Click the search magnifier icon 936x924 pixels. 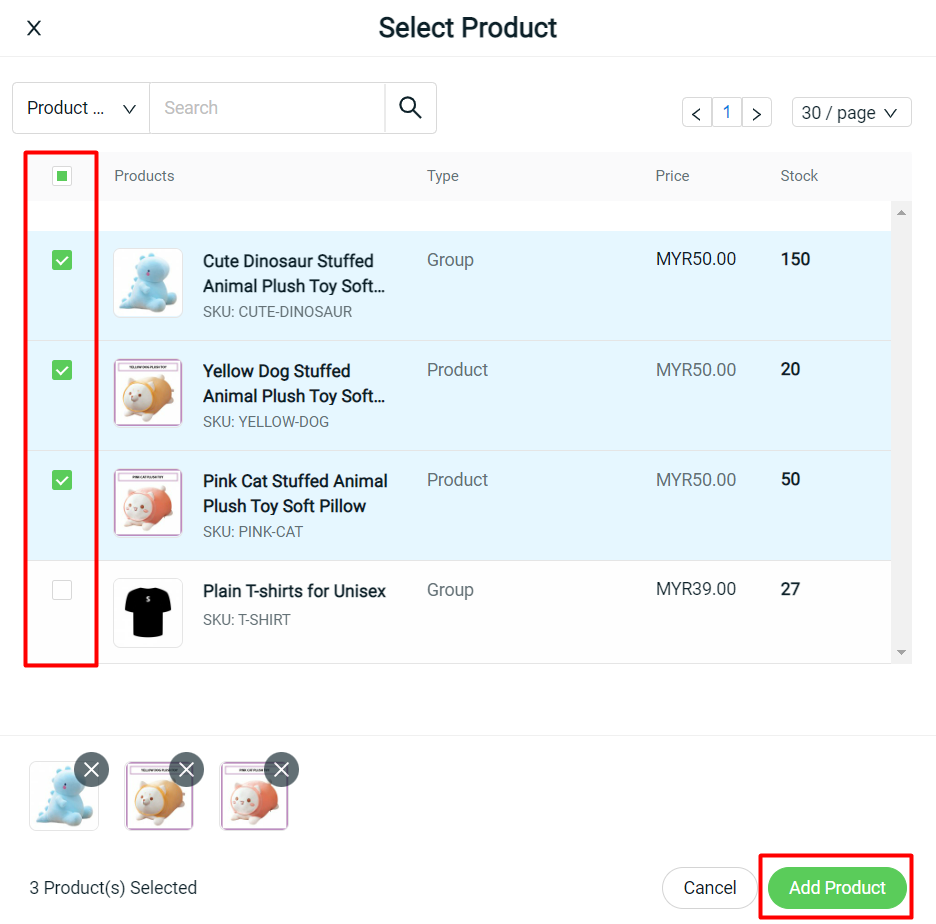pos(410,107)
